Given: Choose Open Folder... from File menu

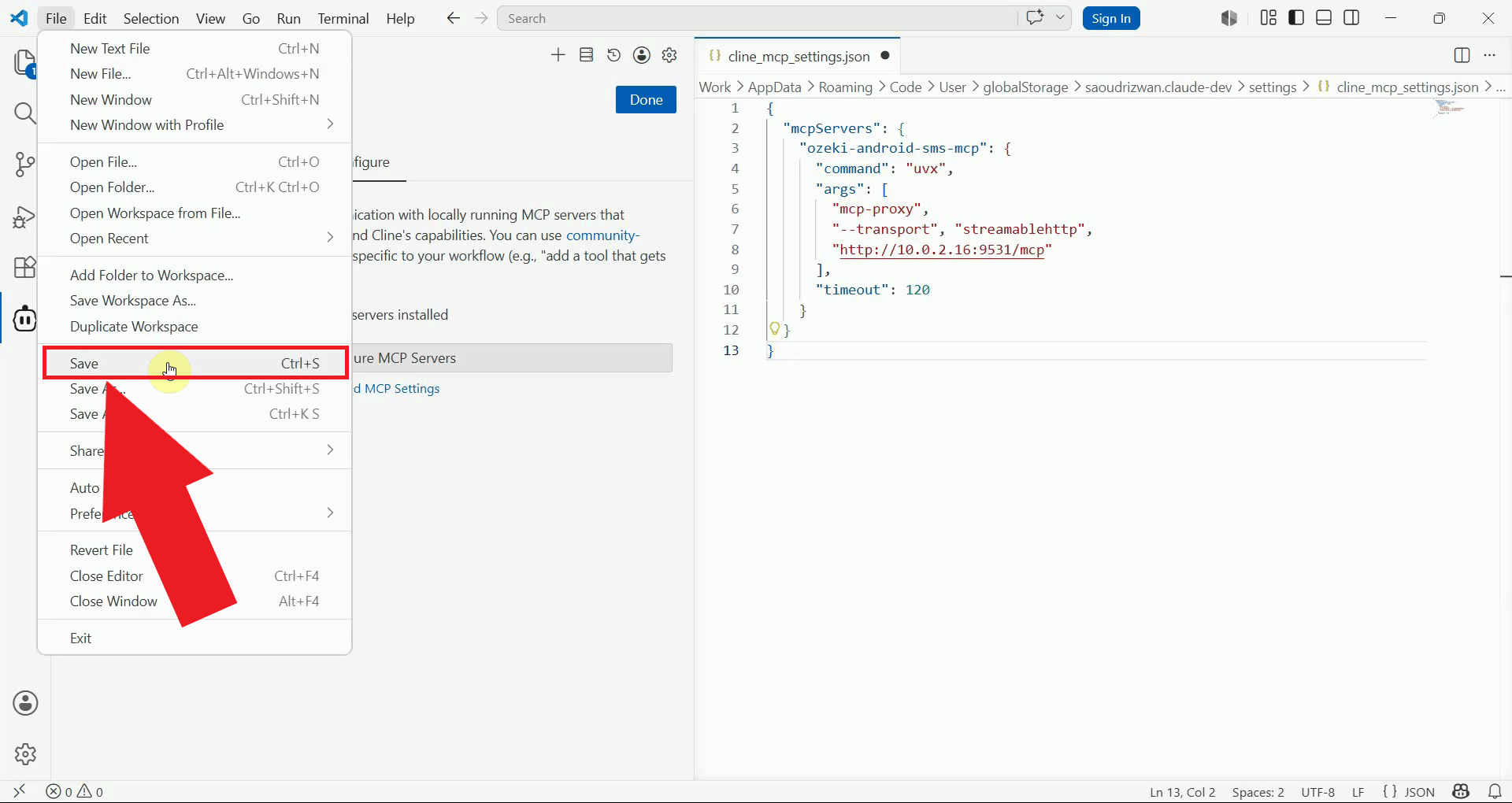Looking at the screenshot, I should tap(195, 187).
